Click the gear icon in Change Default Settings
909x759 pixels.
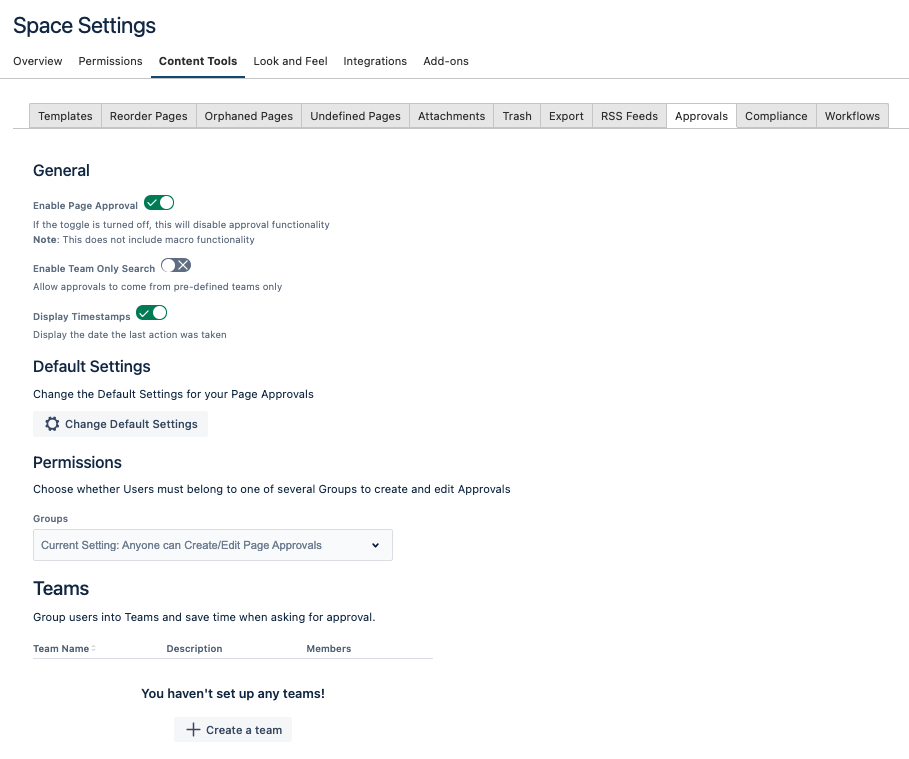click(52, 424)
